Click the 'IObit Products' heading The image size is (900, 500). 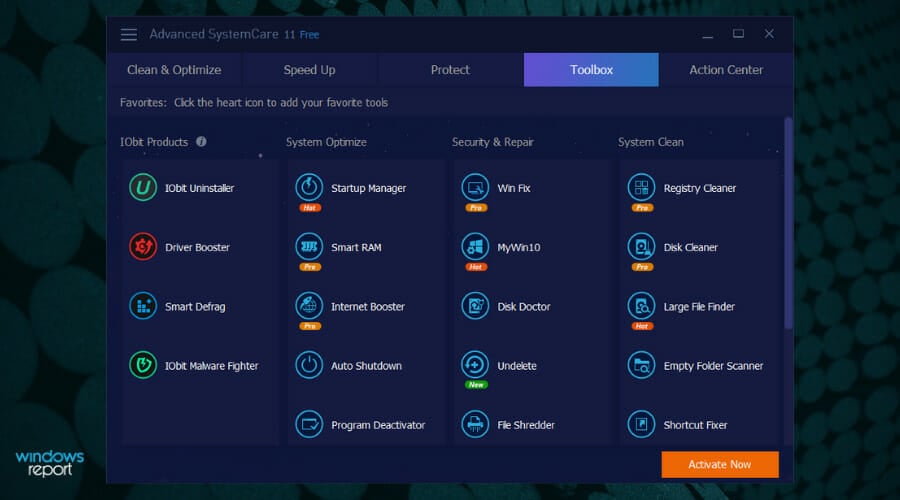pyautogui.click(x=154, y=142)
